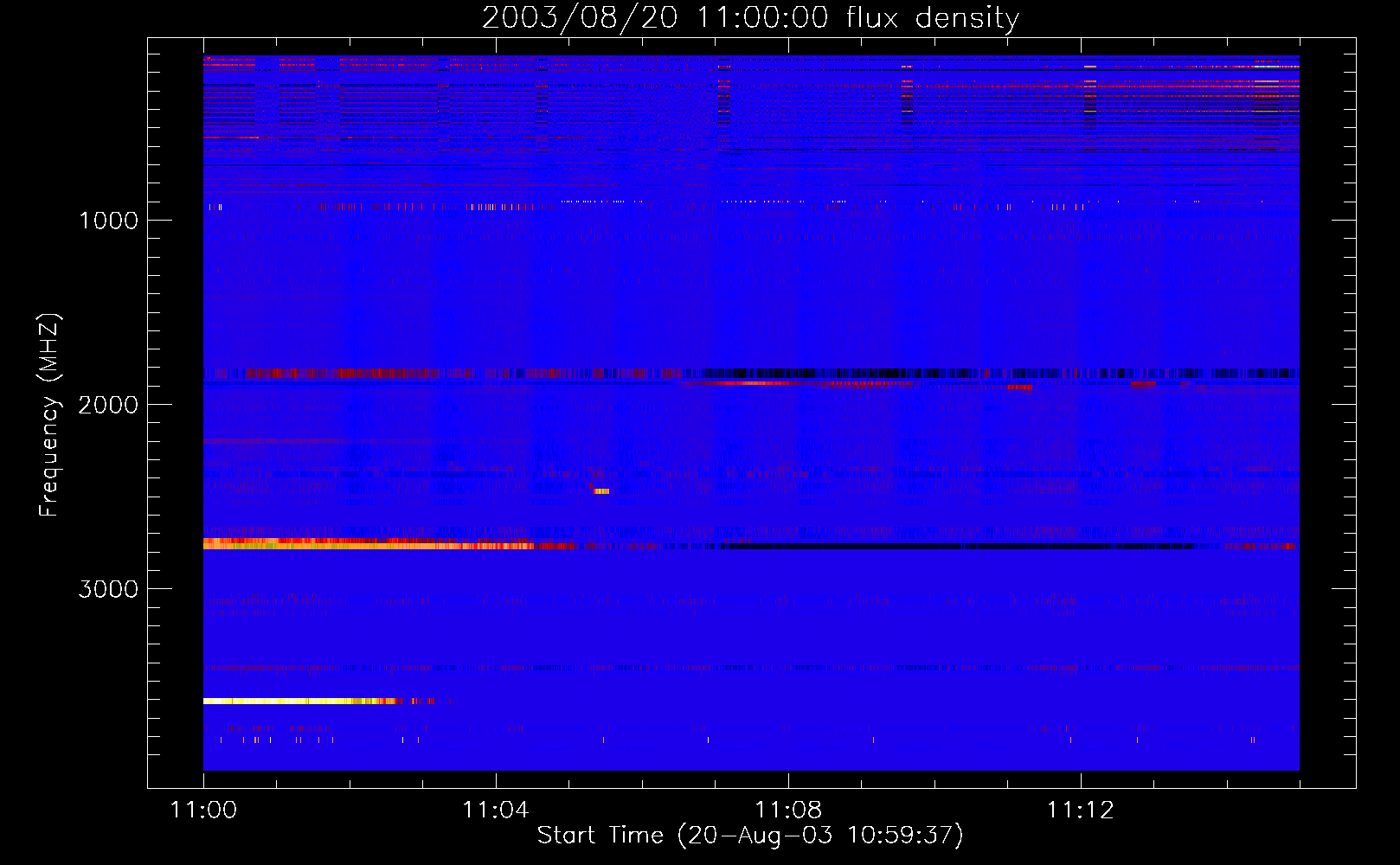Click the 3000 frequency tick label

(108, 589)
